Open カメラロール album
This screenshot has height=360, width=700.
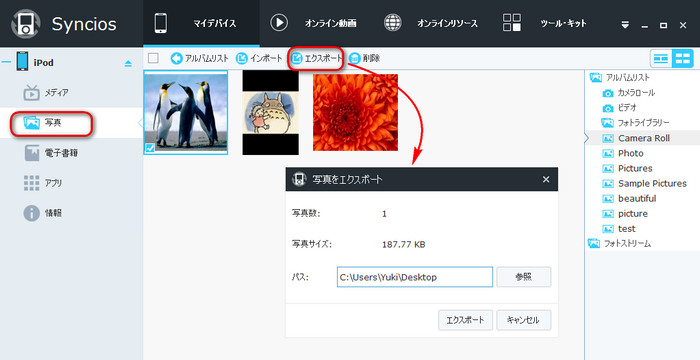coord(636,93)
